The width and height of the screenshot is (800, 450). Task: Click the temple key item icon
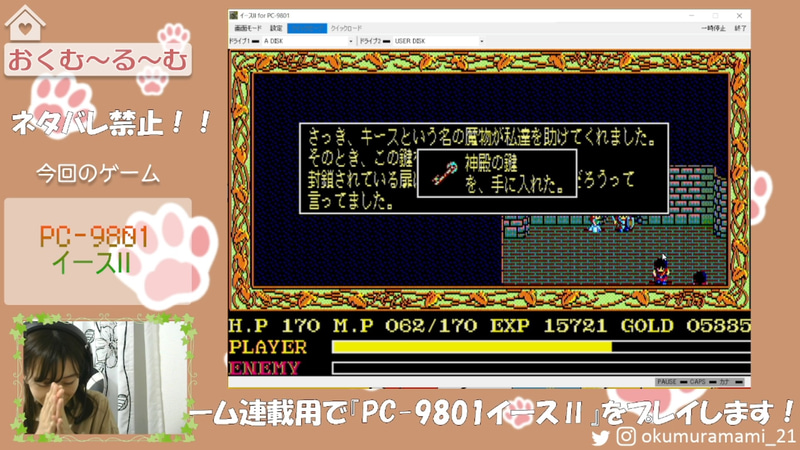tap(444, 173)
